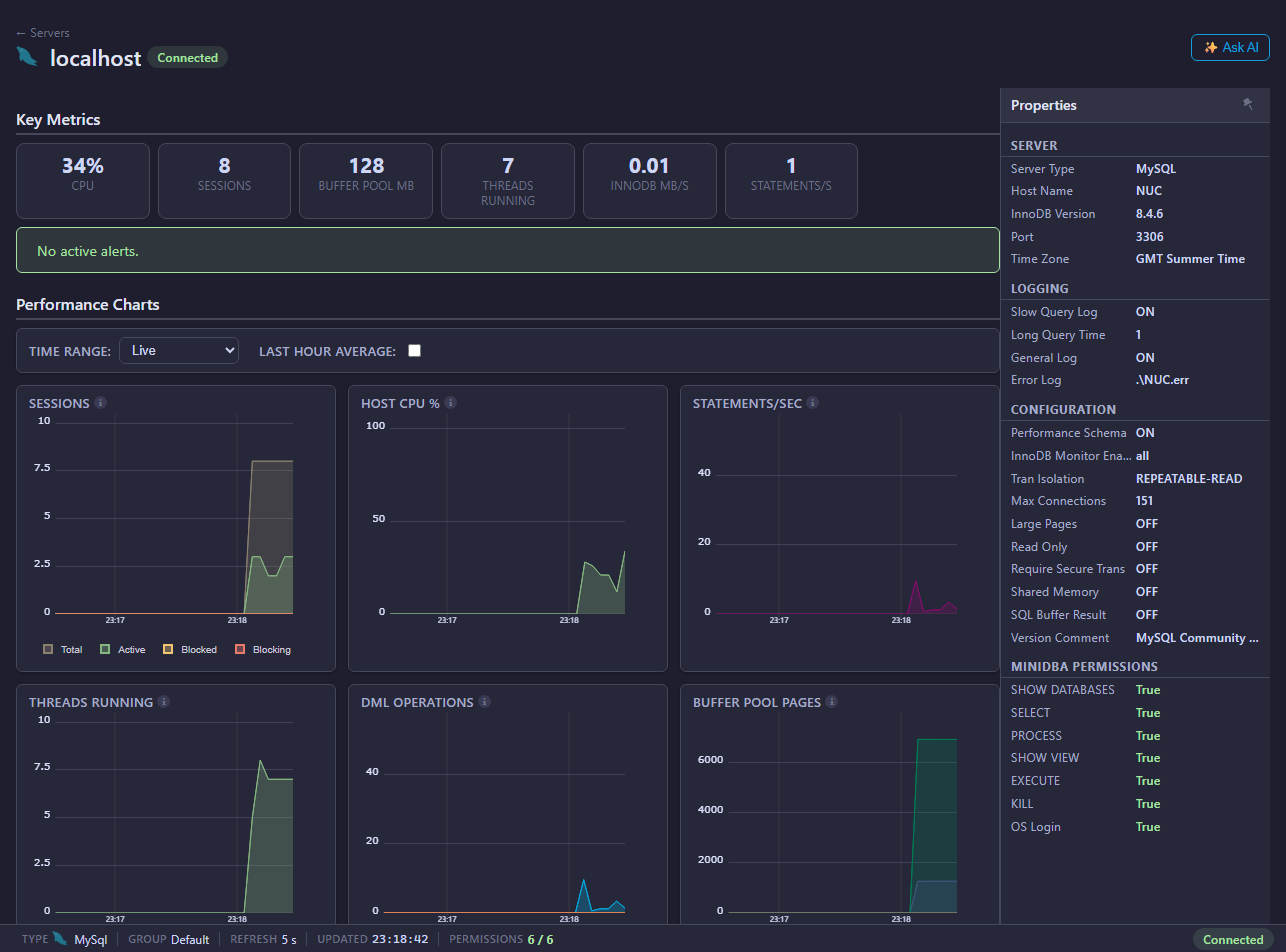Image resolution: width=1286 pixels, height=952 pixels.
Task: Show info for the Threads Running chart
Action: tap(164, 702)
